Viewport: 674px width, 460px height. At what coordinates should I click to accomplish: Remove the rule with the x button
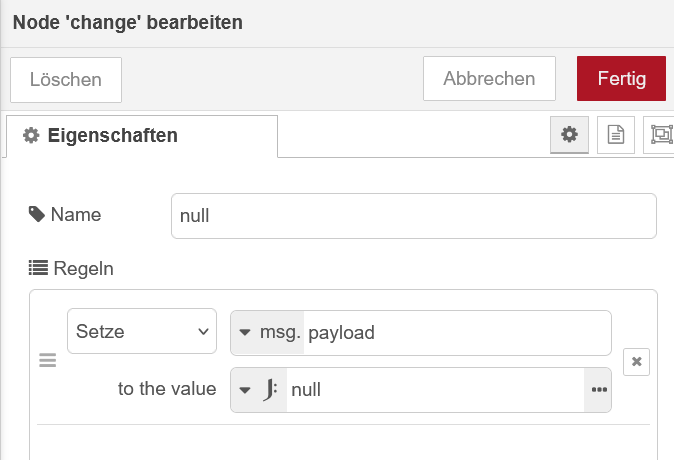pos(636,362)
